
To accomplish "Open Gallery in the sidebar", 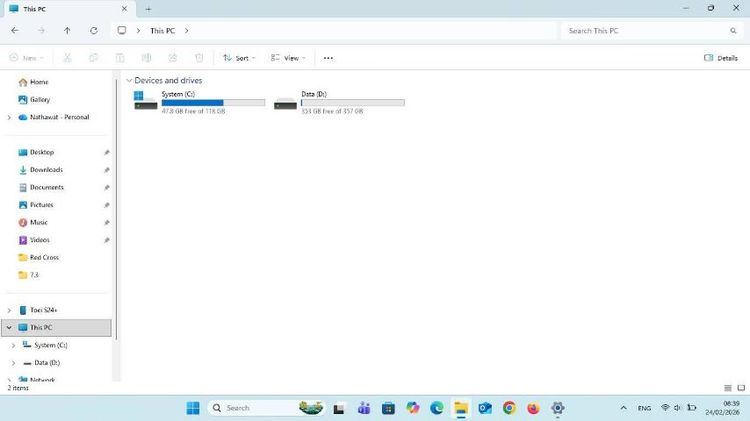I will pos(39,100).
